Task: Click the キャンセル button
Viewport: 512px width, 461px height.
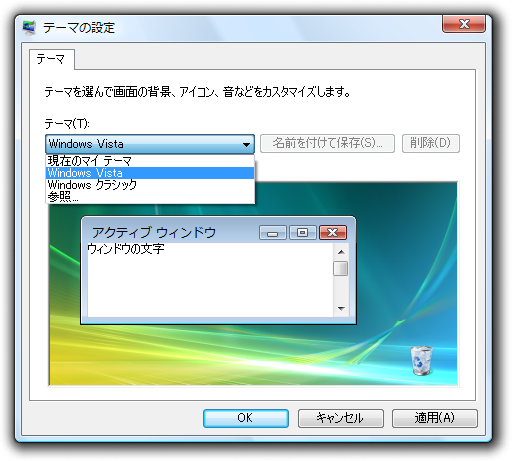Action: click(340, 418)
